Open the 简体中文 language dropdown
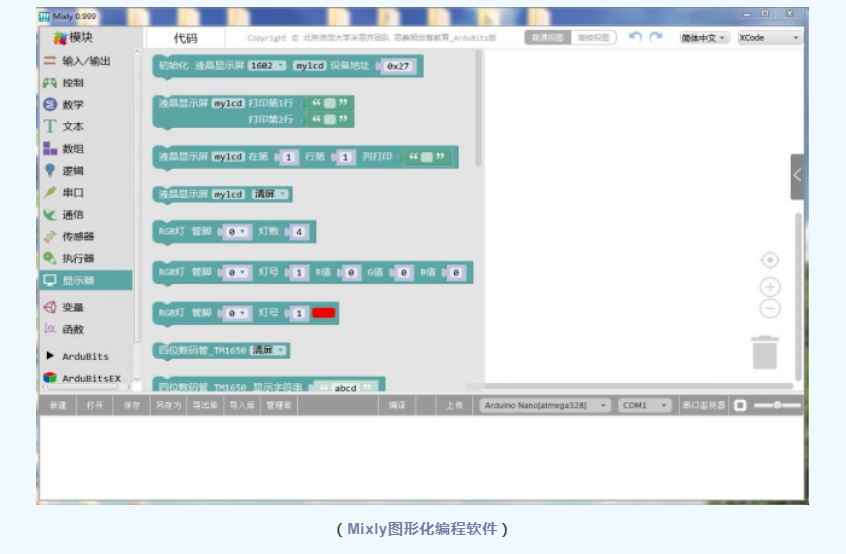 (x=705, y=38)
